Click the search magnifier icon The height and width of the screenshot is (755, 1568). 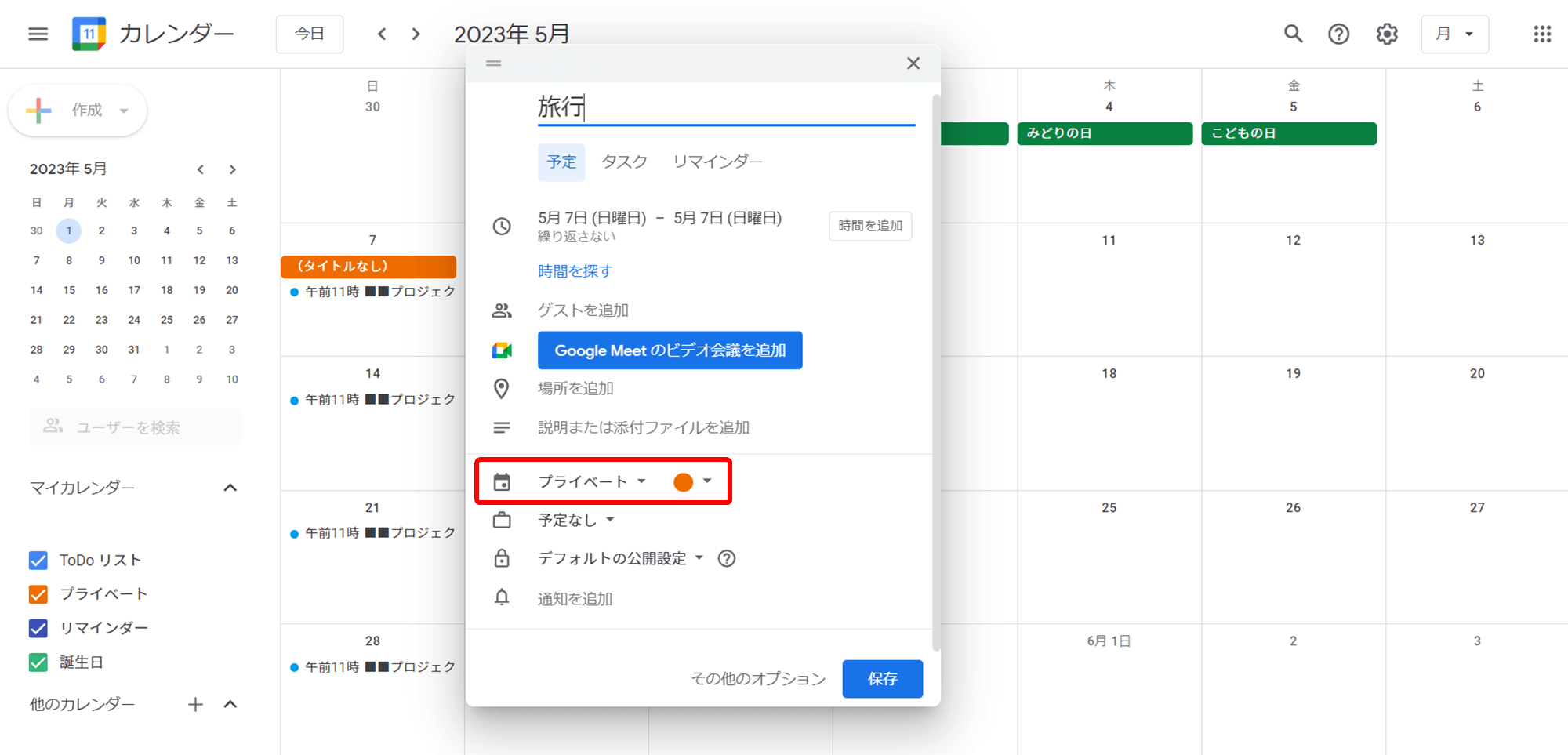click(1293, 34)
